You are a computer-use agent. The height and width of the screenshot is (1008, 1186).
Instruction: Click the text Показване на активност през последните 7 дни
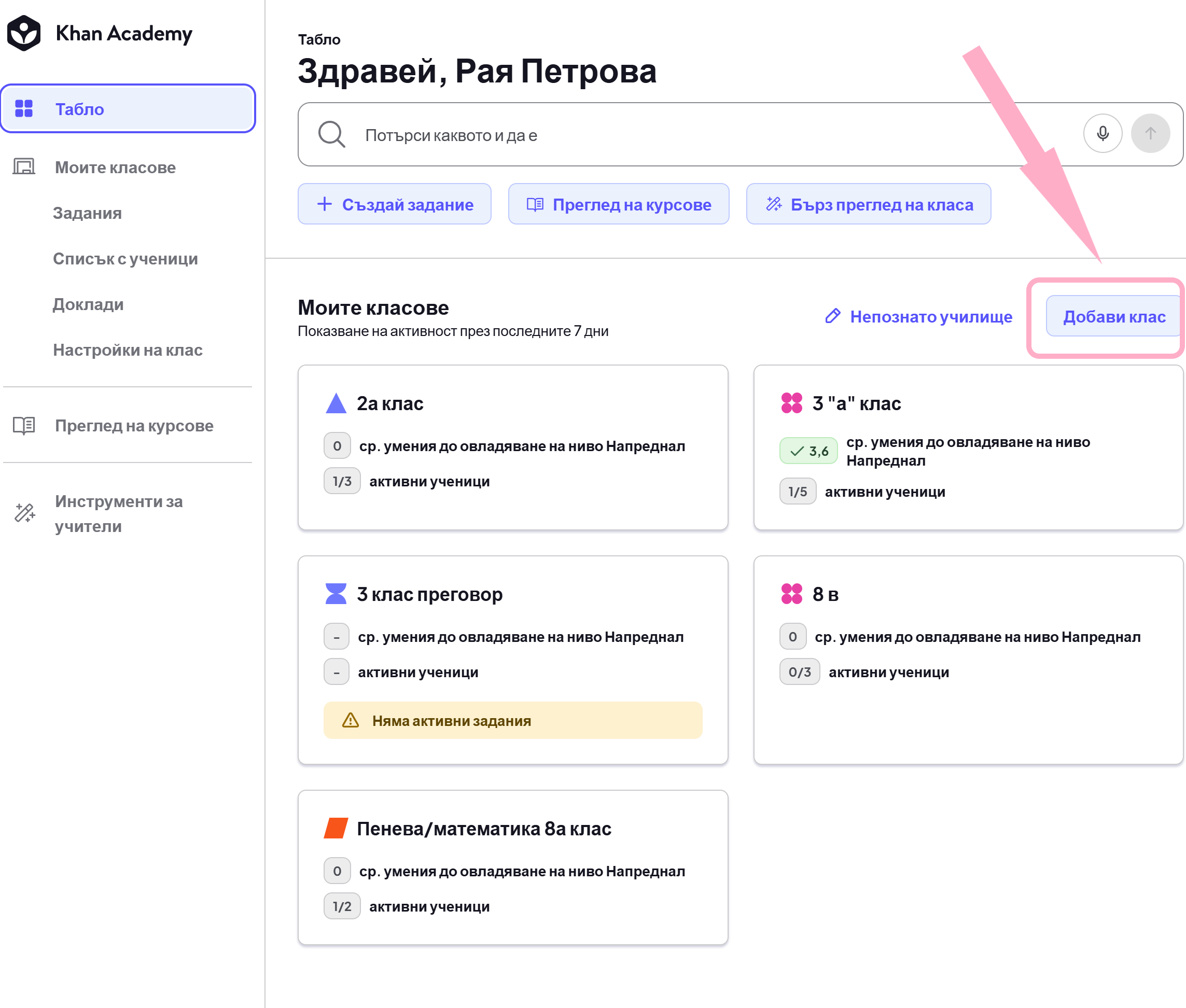(453, 331)
